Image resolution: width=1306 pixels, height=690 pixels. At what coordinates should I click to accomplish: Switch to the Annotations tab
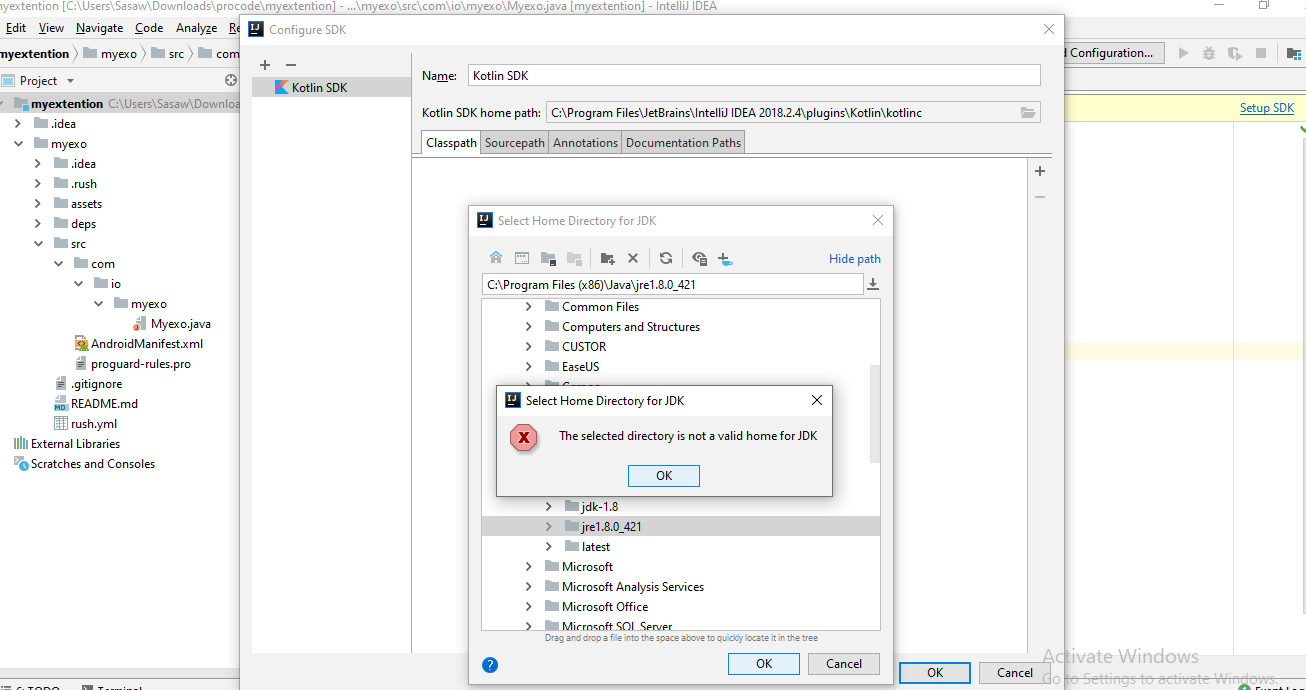click(586, 143)
